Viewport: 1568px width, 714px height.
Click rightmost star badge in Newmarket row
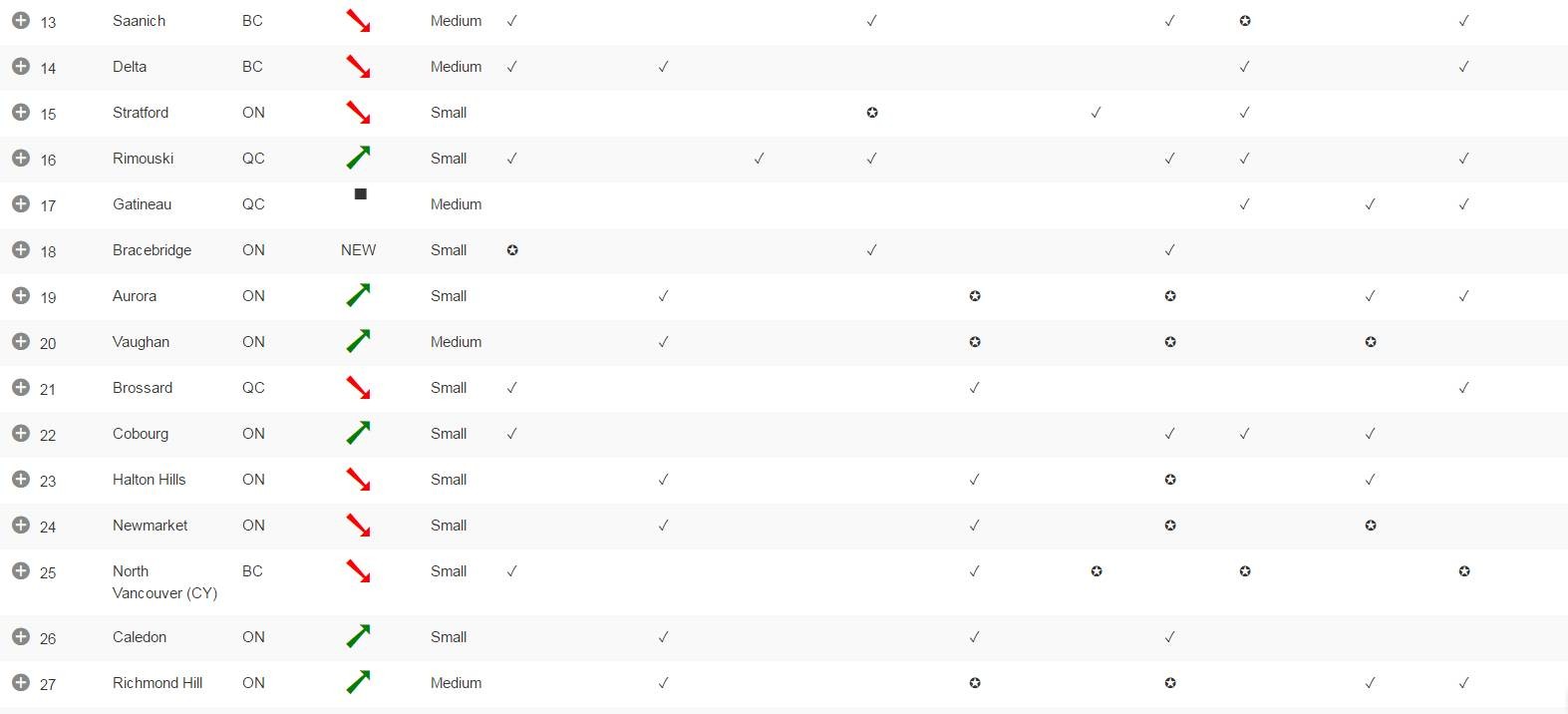(x=1371, y=526)
